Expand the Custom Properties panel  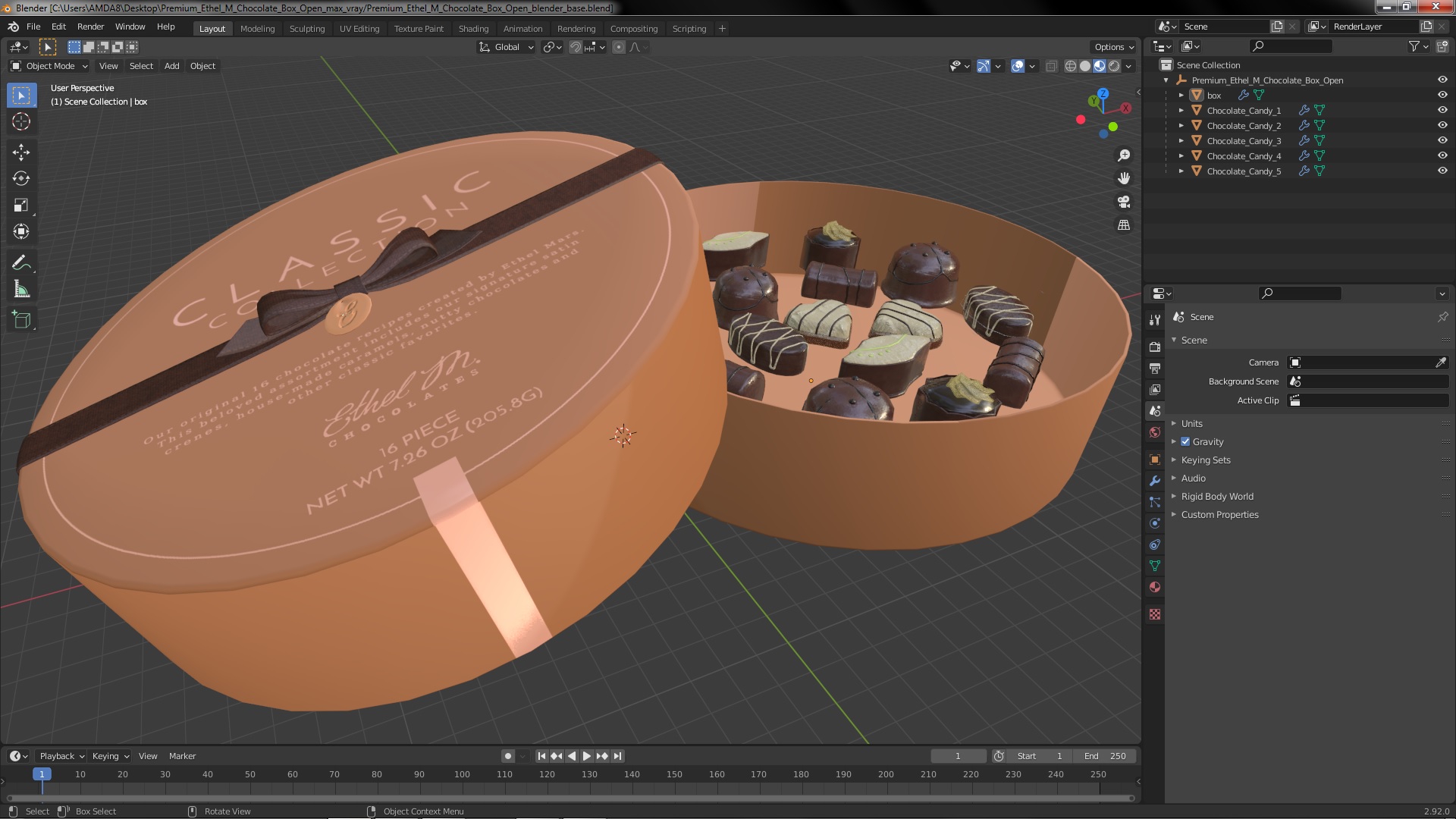1219,514
